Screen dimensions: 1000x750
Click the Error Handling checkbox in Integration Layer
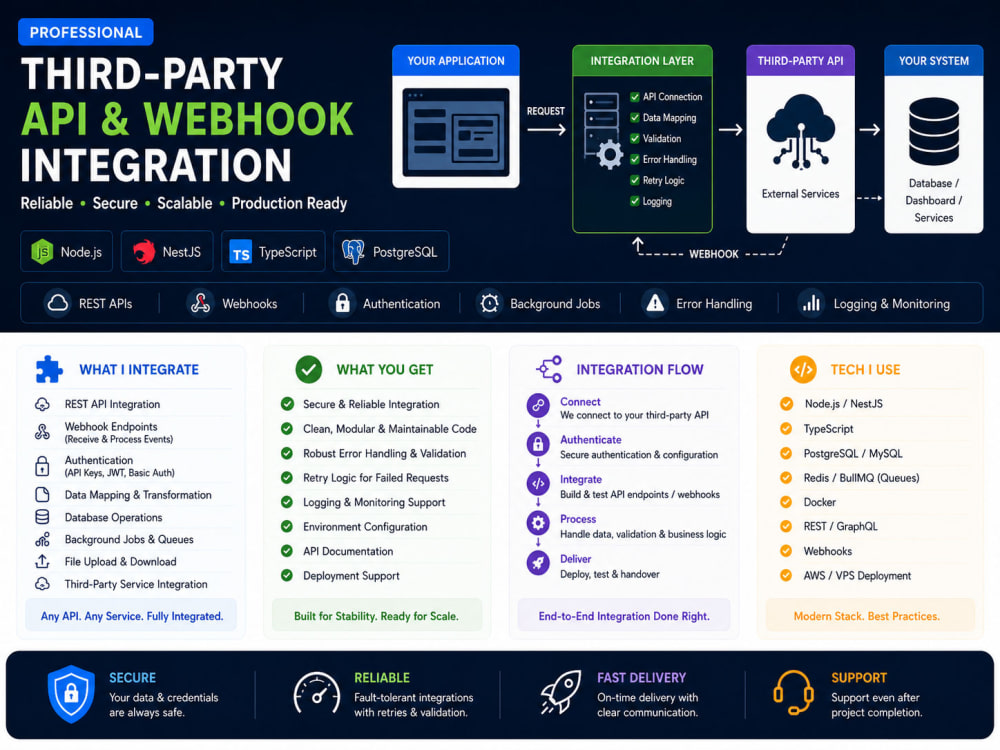coord(635,159)
